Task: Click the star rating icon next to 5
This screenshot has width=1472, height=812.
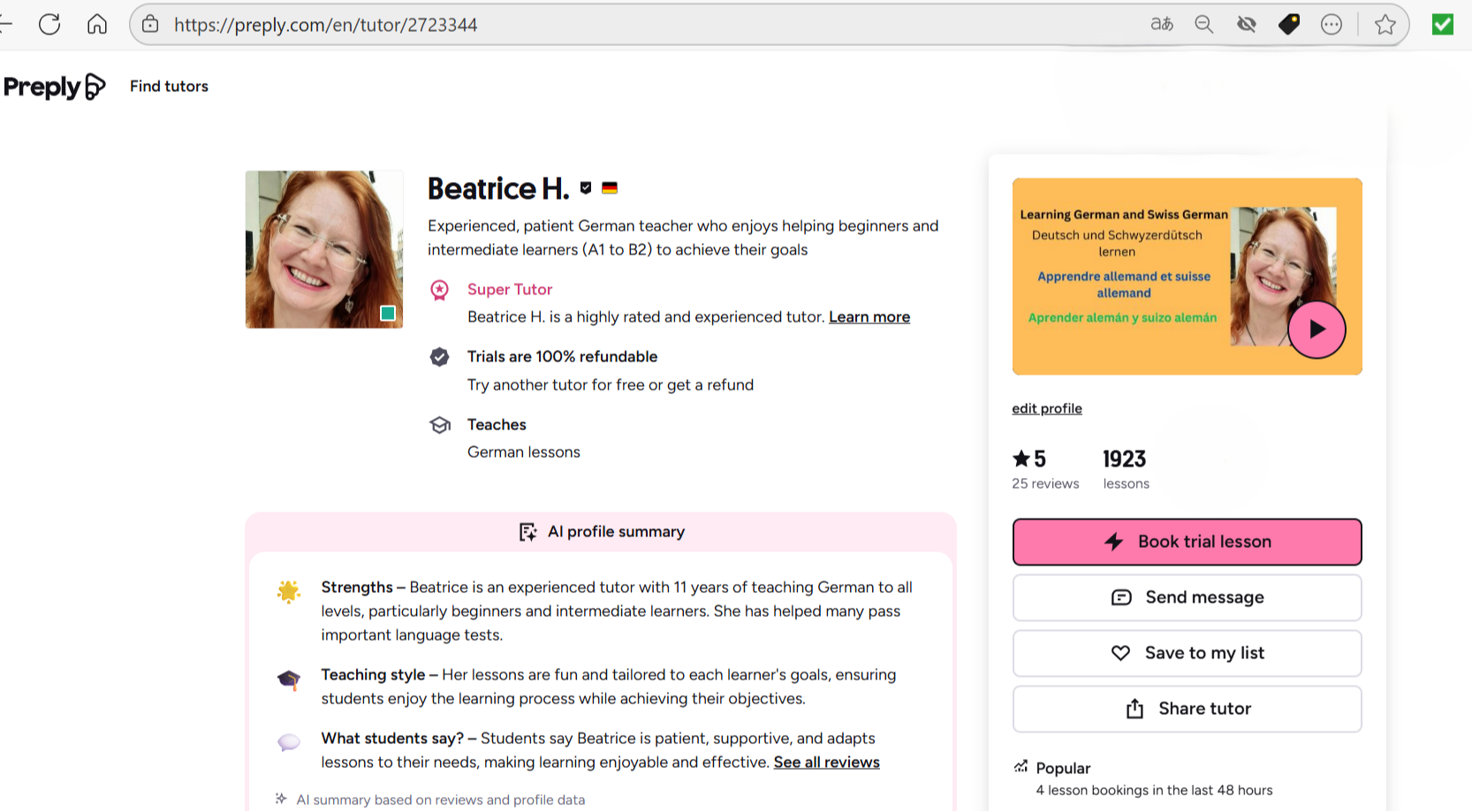Action: point(1021,459)
